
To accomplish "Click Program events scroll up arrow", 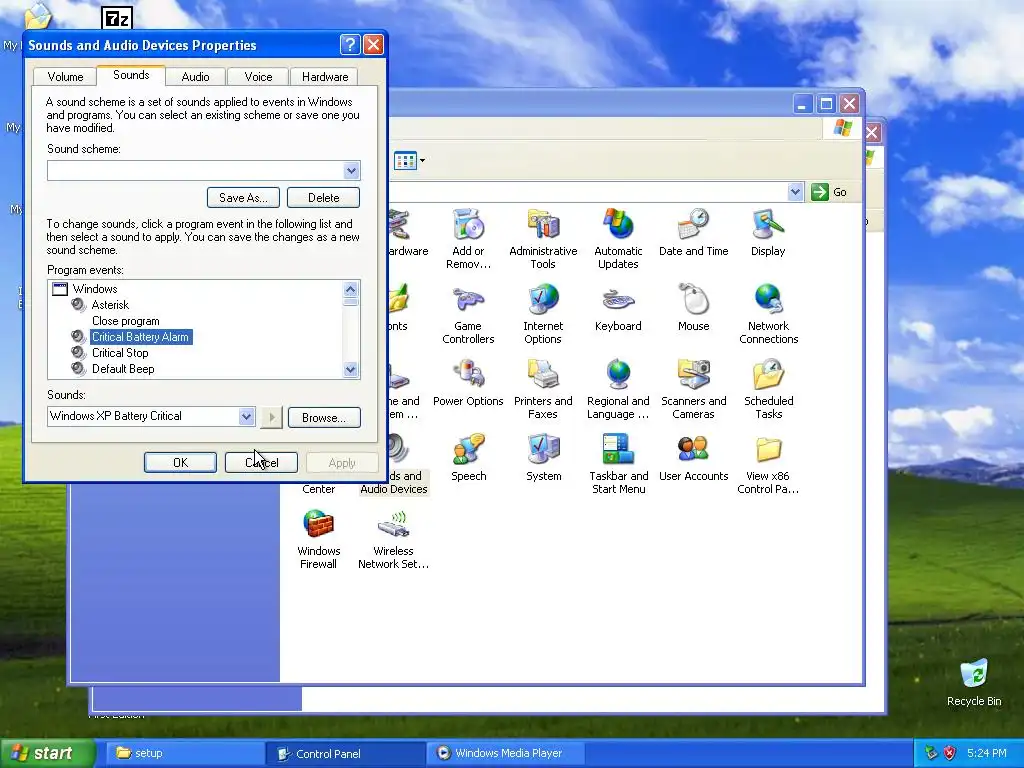I will (x=351, y=289).
